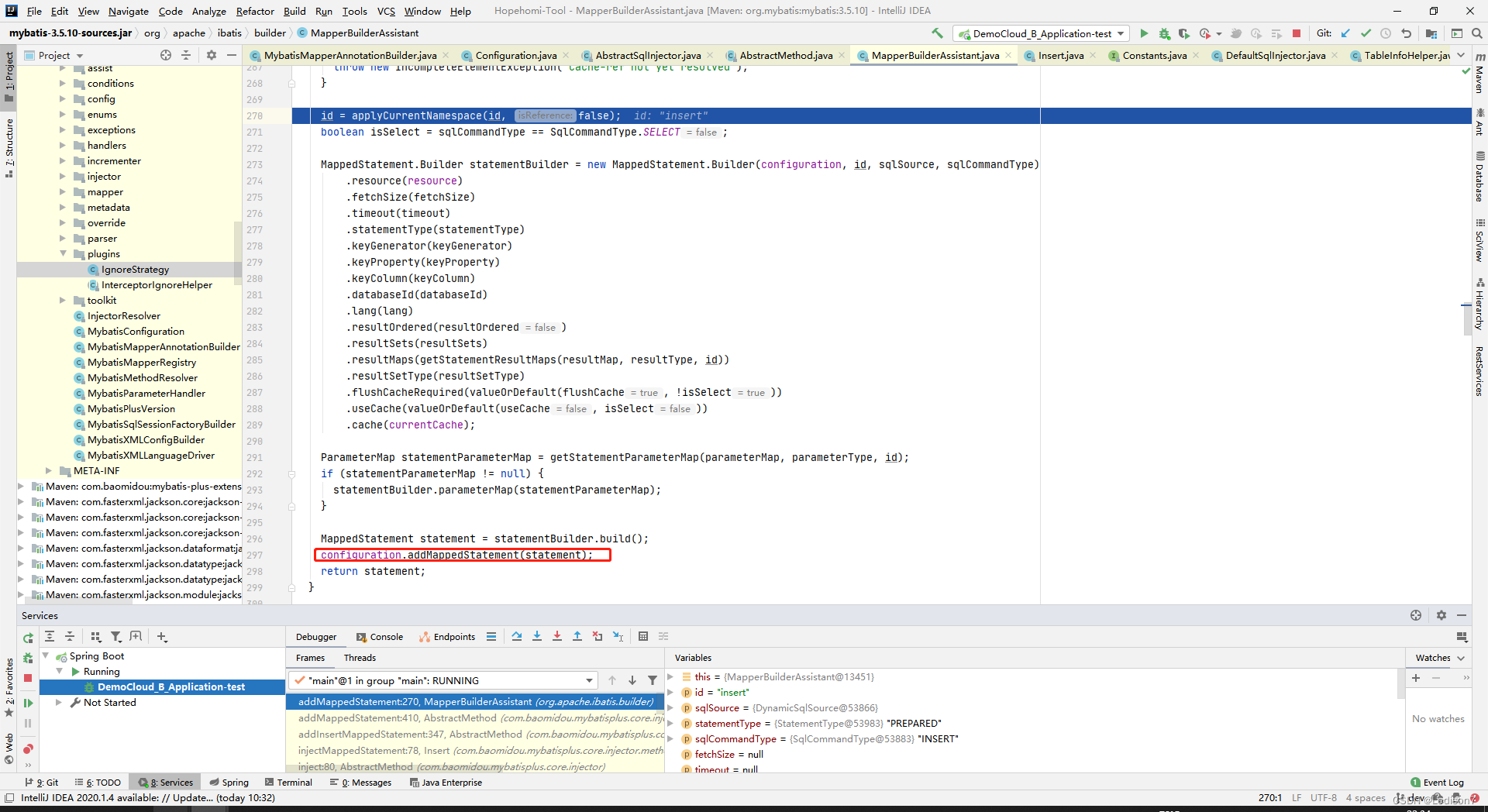The image size is (1488, 812).
Task: Click Collapse All in Services toolbar
Action: click(70, 636)
